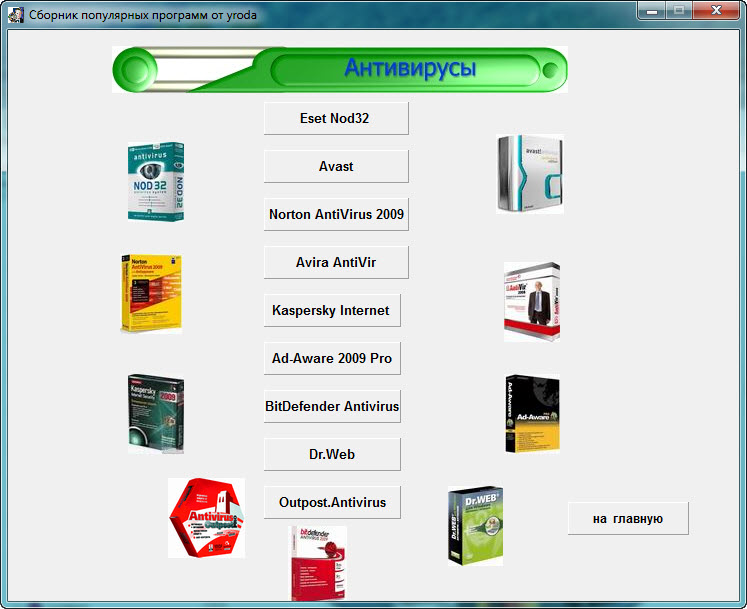Click the NOD32 antivirus box image

click(x=156, y=182)
